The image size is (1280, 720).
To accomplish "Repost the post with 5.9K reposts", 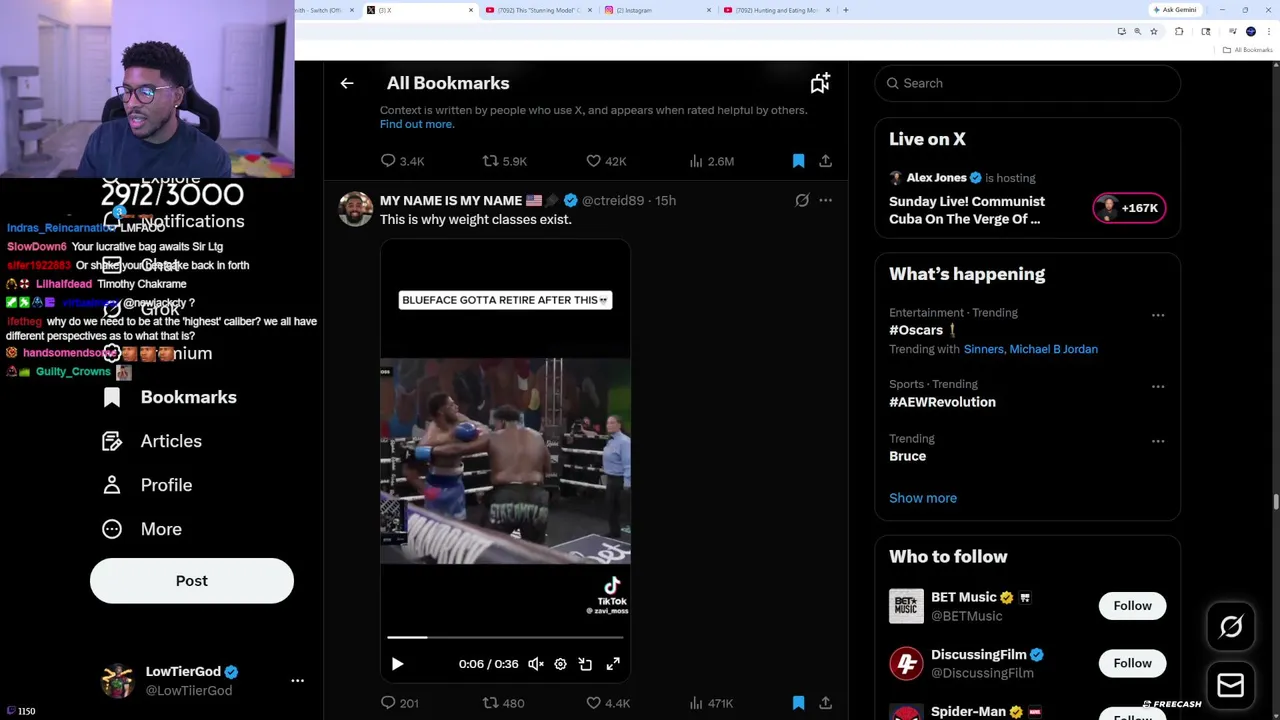I will pos(504,161).
